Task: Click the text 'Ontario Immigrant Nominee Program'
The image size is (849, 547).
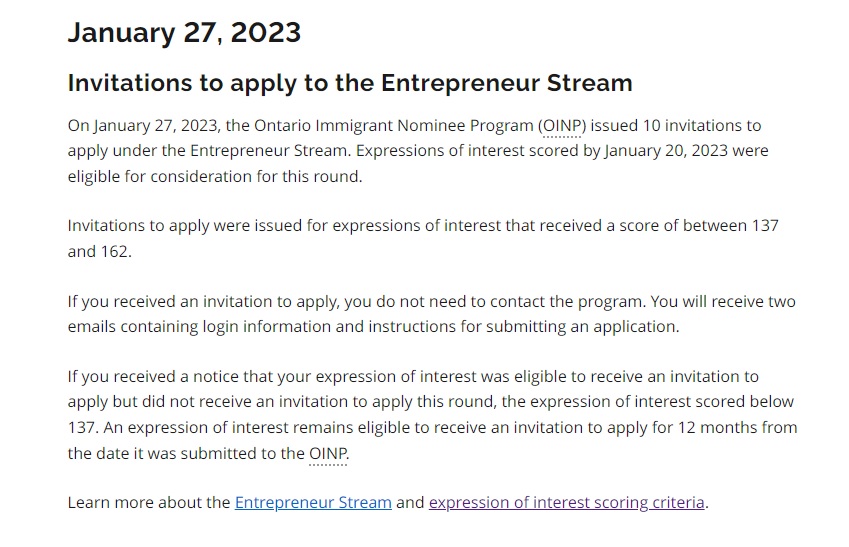Action: pyautogui.click(x=394, y=126)
